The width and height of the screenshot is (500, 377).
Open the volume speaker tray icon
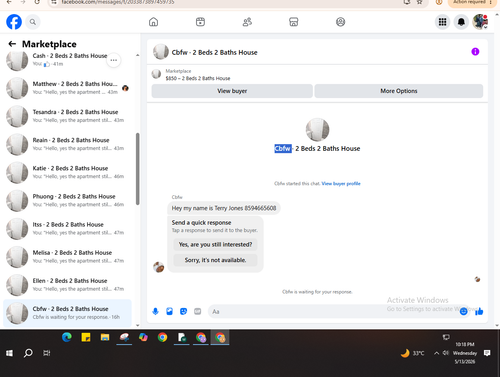(x=446, y=353)
